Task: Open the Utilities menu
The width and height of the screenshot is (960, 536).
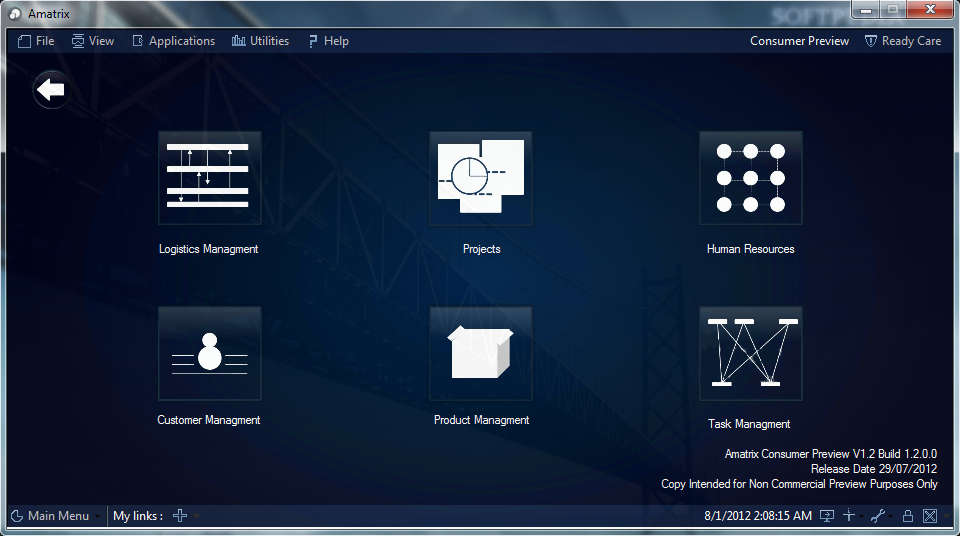Action: (x=260, y=41)
